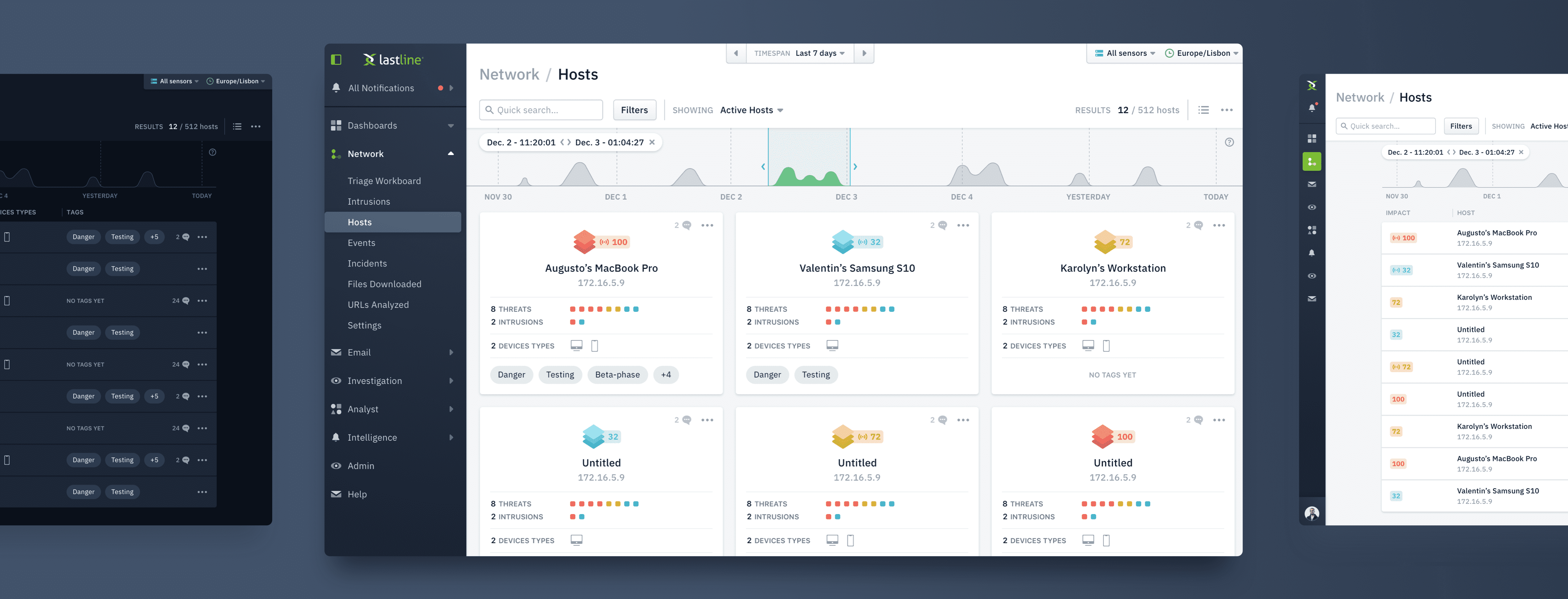
Task: Select Intrusions from the Network menu
Action: 369,201
